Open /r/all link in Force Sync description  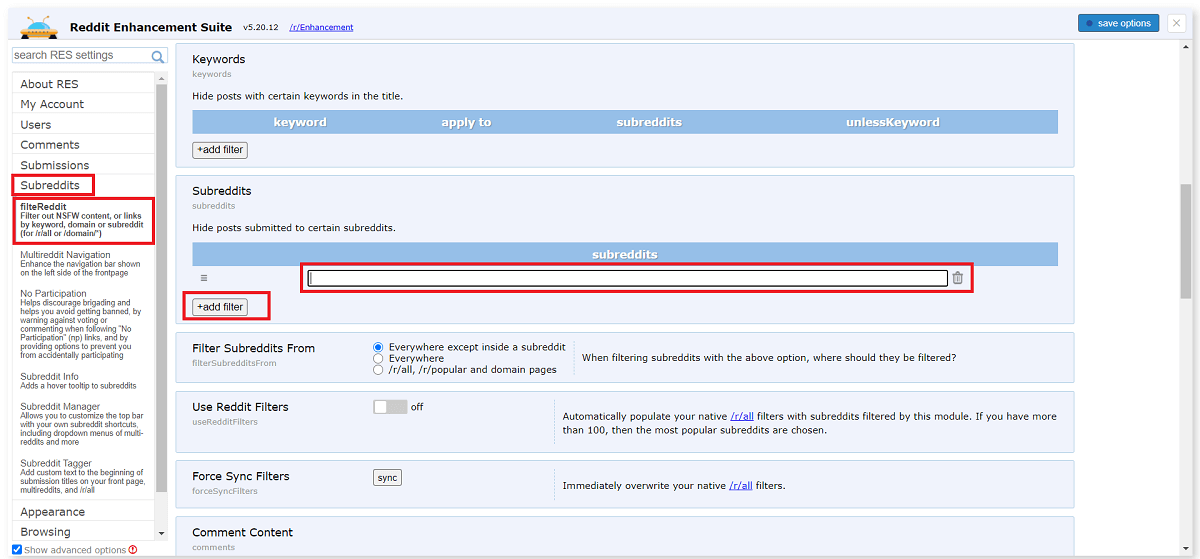click(740, 486)
